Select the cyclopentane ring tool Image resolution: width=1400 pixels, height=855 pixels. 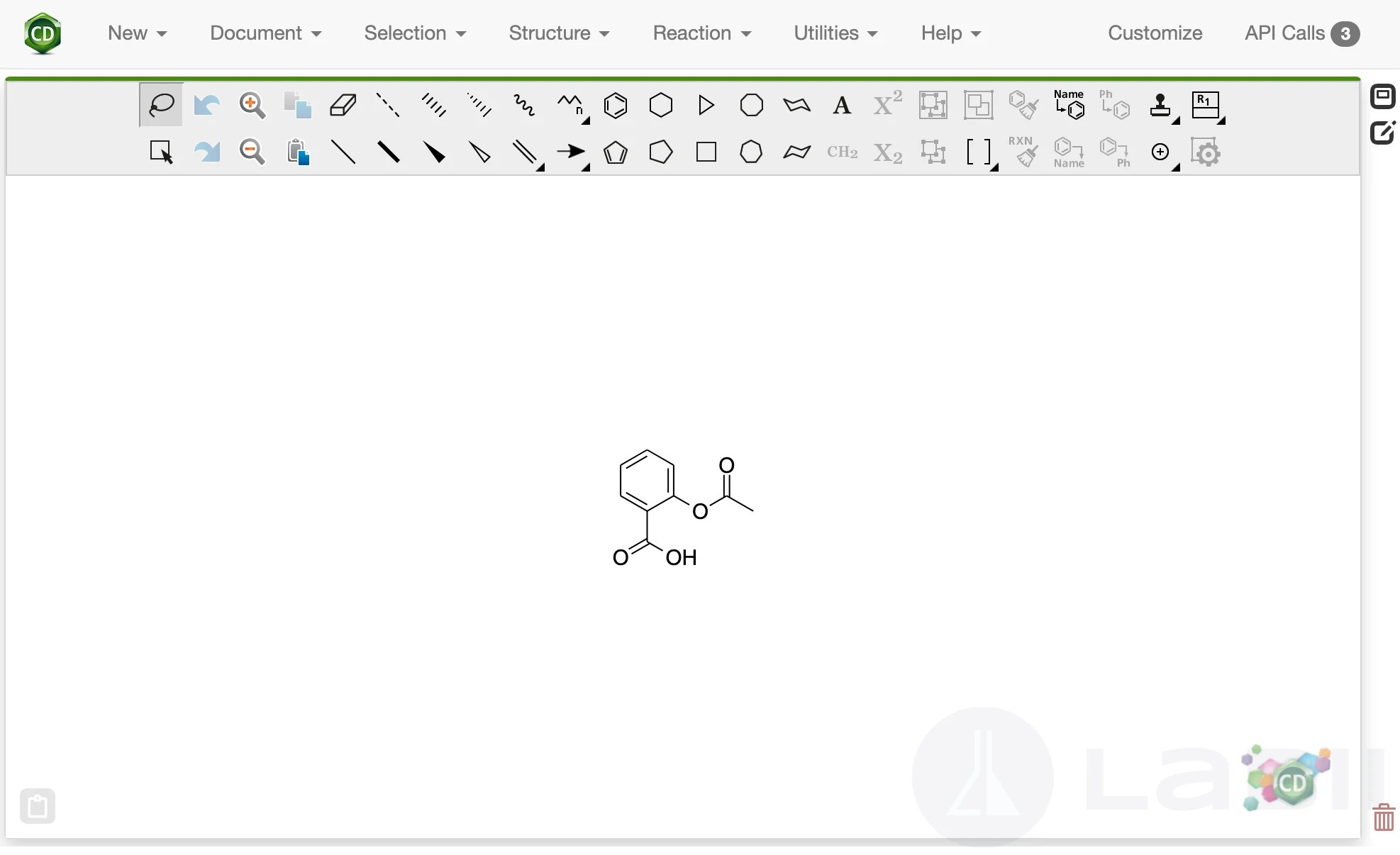[x=660, y=152]
